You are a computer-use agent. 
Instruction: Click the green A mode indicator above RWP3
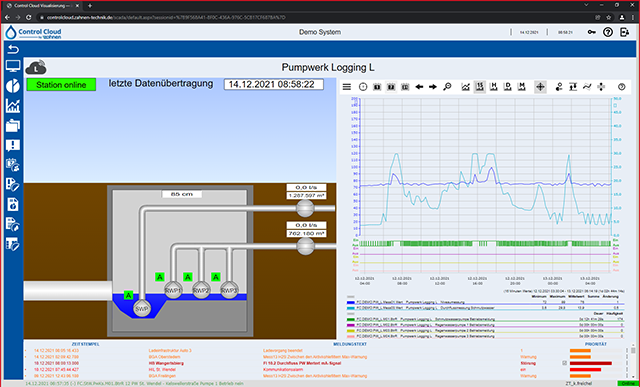[216, 277]
